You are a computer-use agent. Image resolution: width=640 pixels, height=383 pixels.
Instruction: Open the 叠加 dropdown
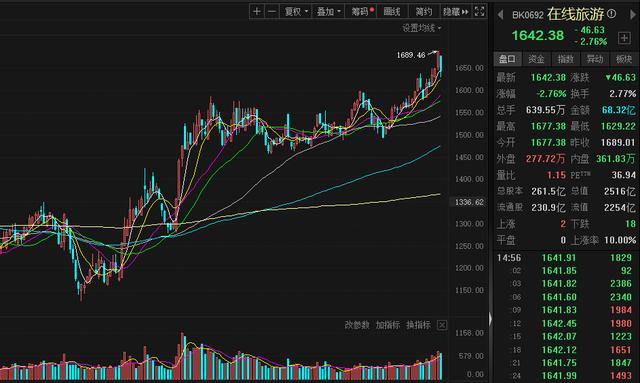coord(329,11)
